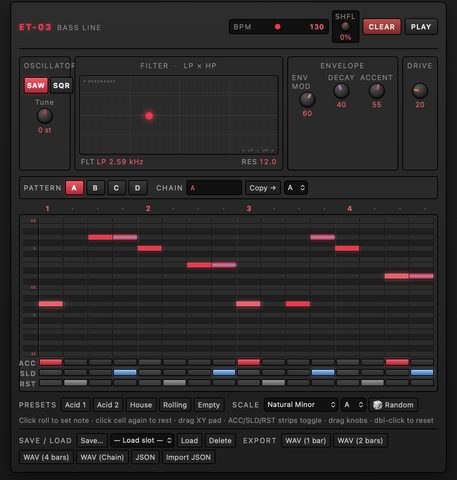
Task: Toggle the last lit rest step
Action: point(372,383)
